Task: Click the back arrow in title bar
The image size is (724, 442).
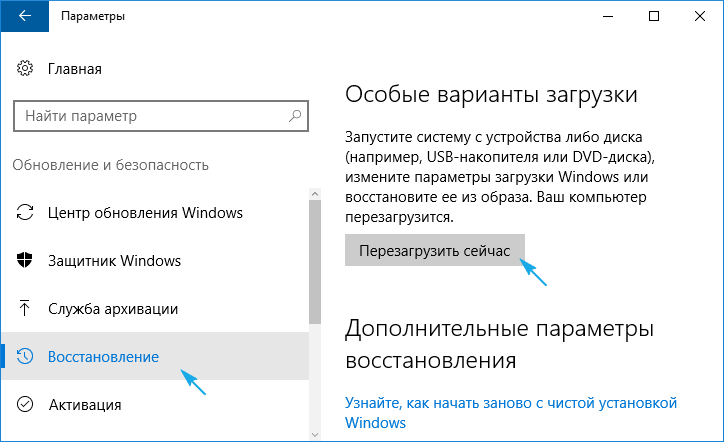Action: pyautogui.click(x=23, y=17)
